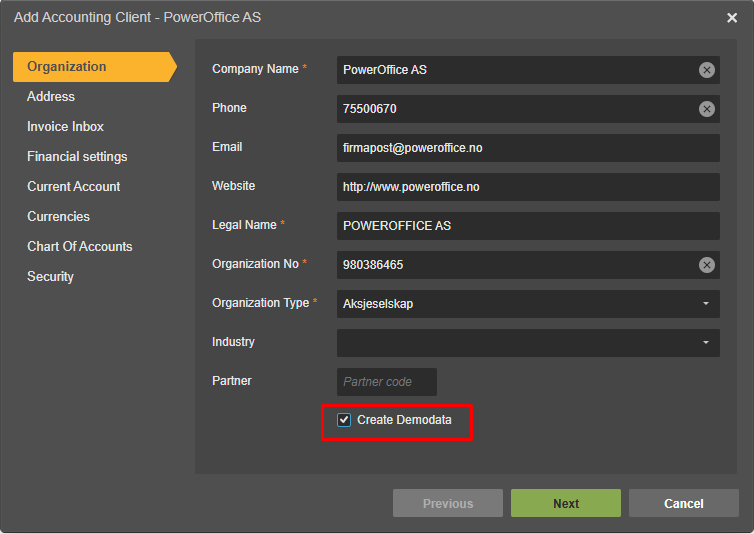Clear the Organization No field with its X icon
This screenshot has height=534, width=754.
click(x=707, y=265)
